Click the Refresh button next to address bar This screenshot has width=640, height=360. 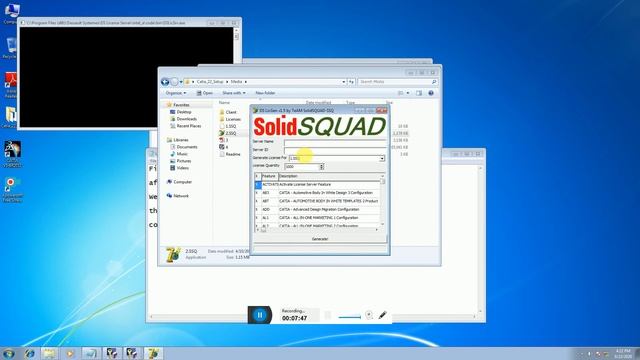pos(351,82)
